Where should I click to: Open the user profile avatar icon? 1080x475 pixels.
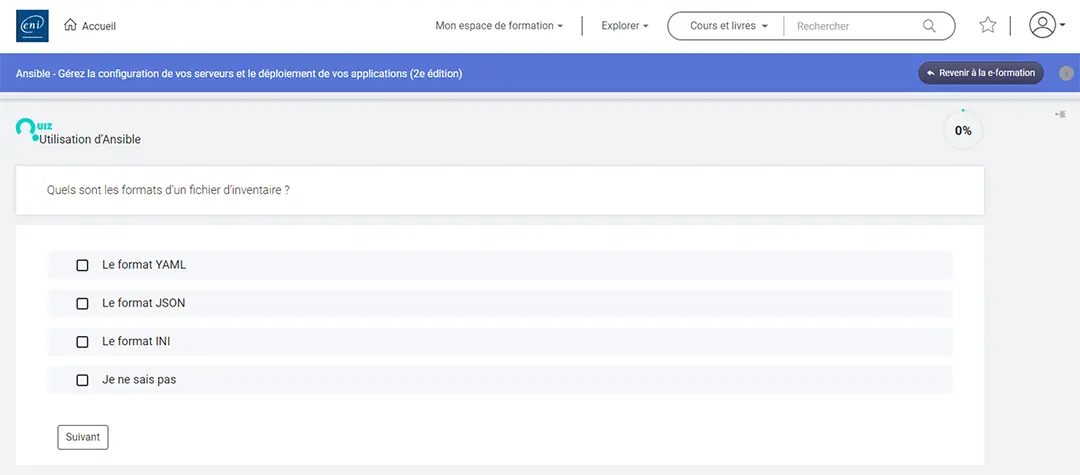(1042, 26)
